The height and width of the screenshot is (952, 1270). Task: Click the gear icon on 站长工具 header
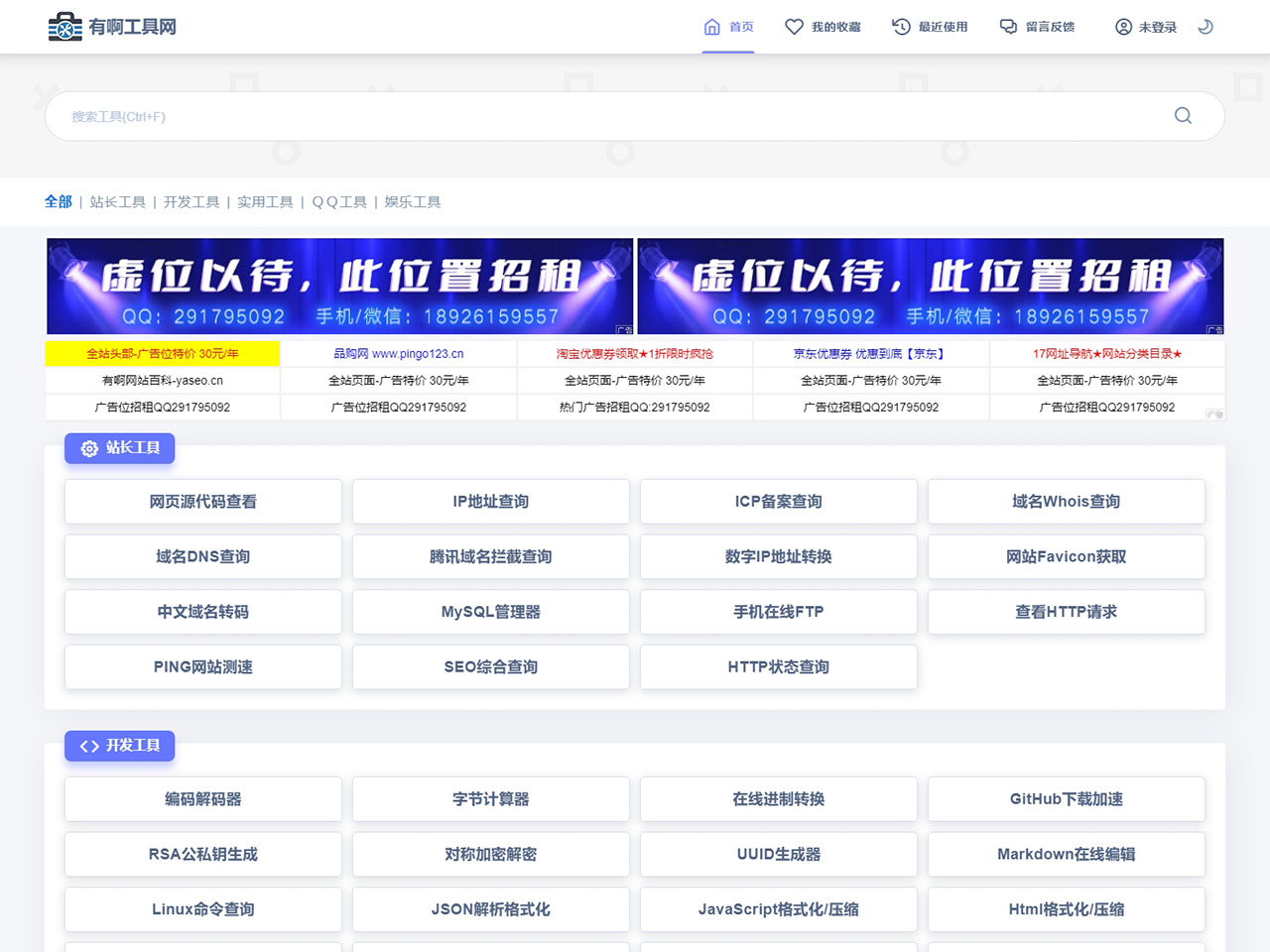pyautogui.click(x=89, y=449)
